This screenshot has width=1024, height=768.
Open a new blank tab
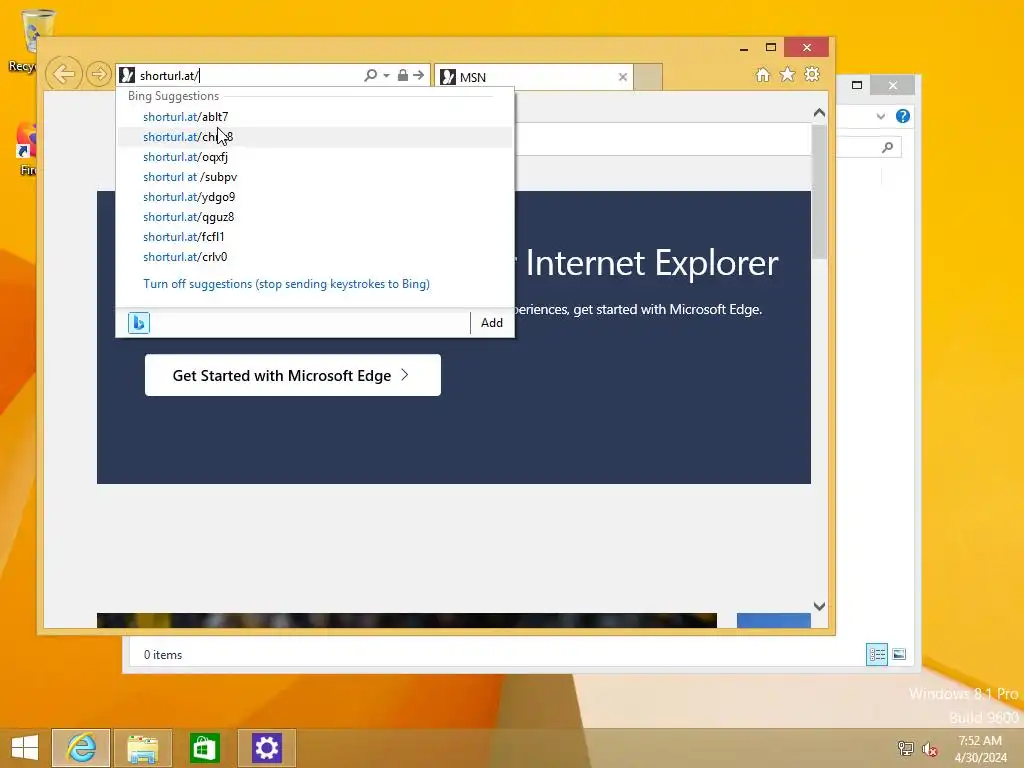pos(648,77)
